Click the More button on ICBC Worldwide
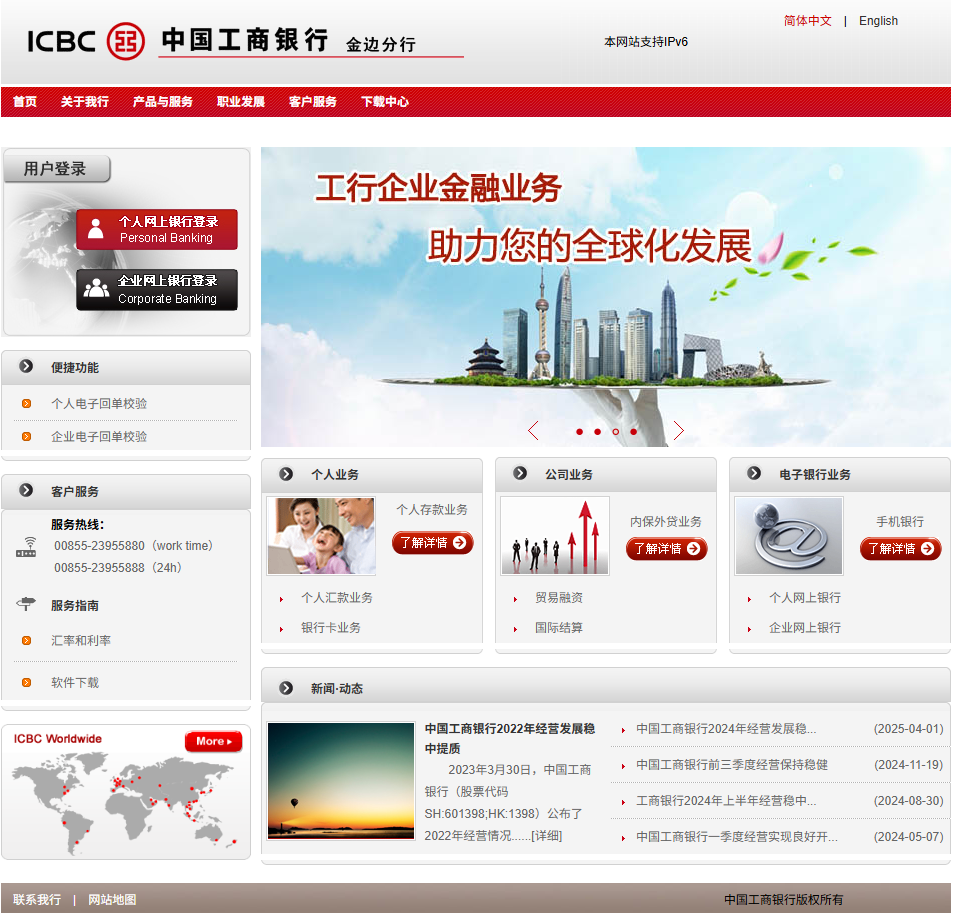Image resolution: width=954 pixels, height=916 pixels. pos(214,742)
